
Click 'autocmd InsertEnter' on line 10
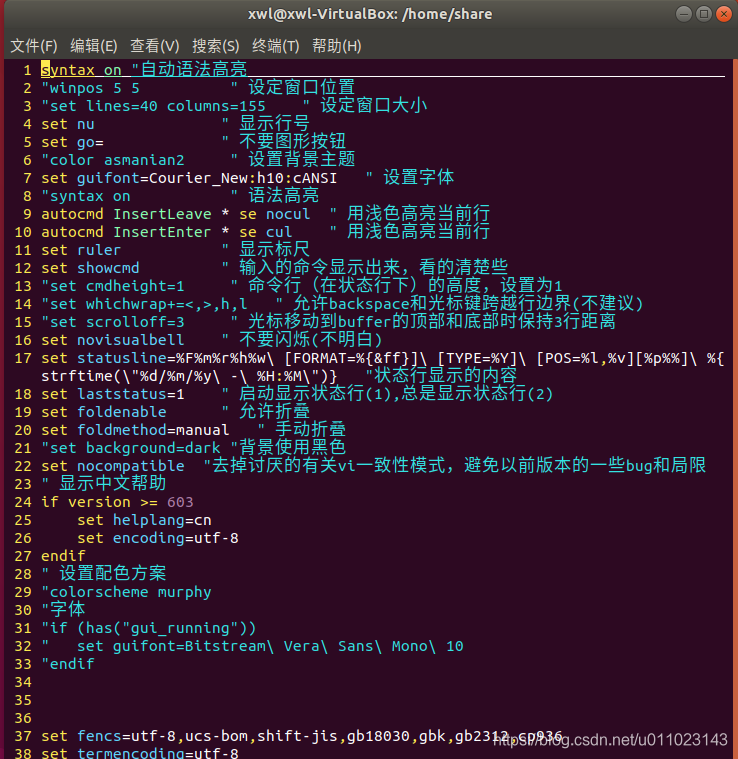click(x=126, y=232)
